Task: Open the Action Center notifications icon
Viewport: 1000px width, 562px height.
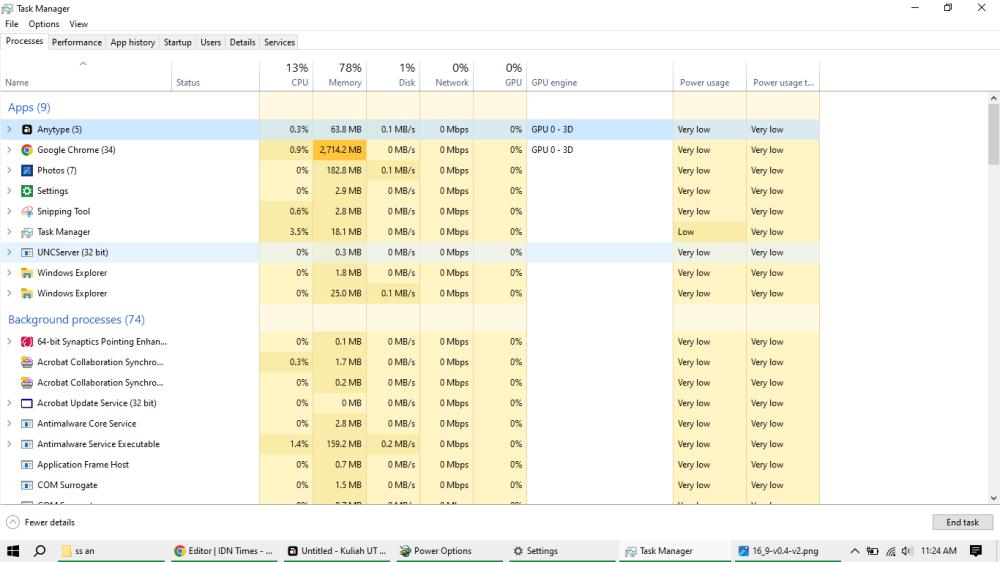Action: pyautogui.click(x=976, y=551)
